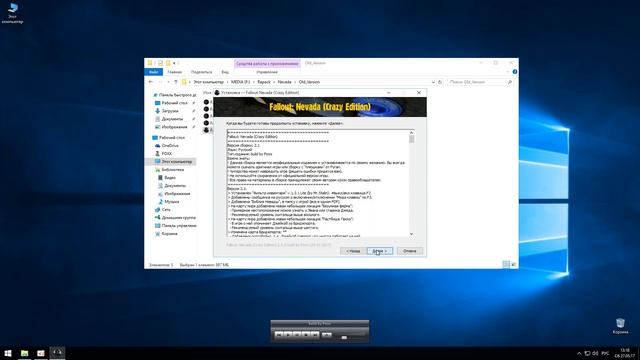Close the Fallout Nevada installer window
640x360 pixels.
point(419,93)
